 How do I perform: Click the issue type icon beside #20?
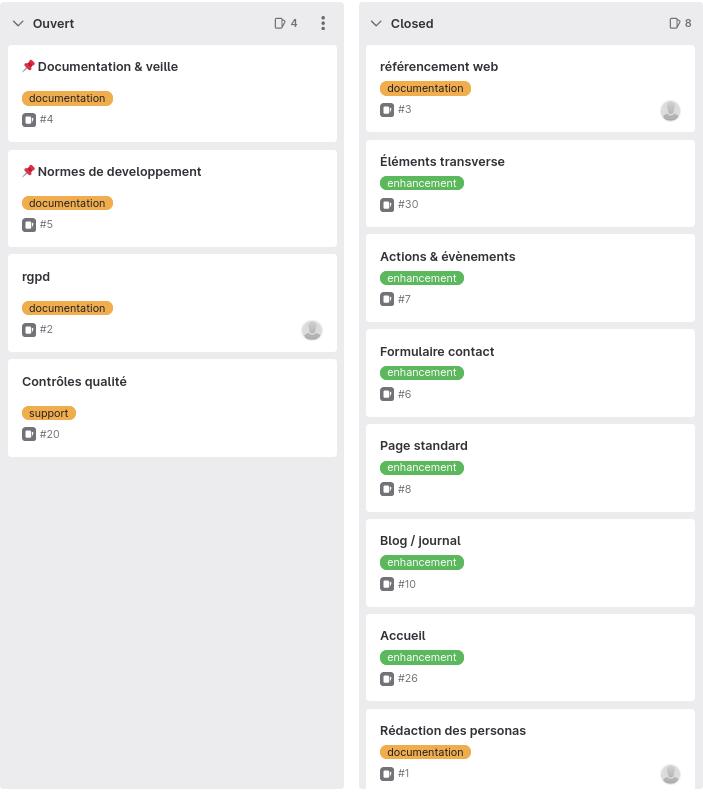(29, 435)
